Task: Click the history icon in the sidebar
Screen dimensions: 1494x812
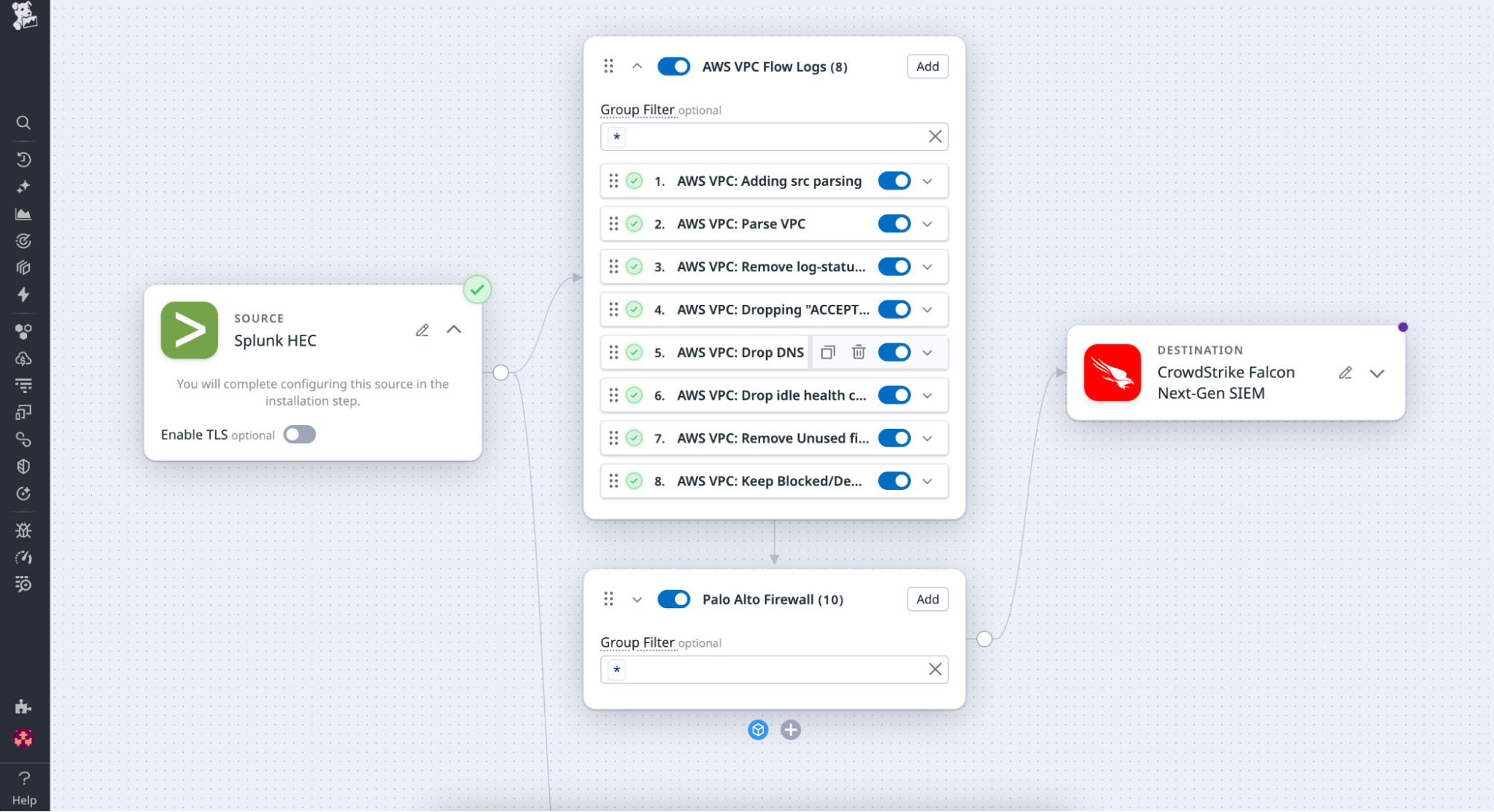Action: tap(23, 159)
